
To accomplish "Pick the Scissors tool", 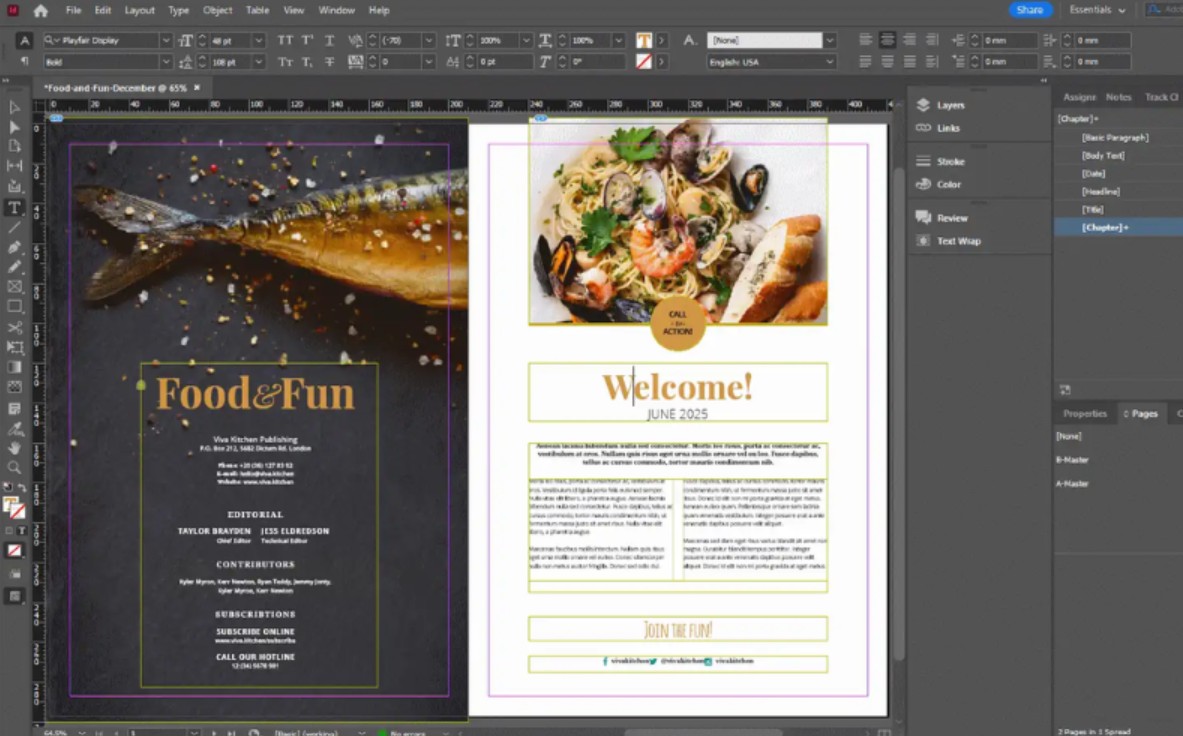I will (x=14, y=327).
